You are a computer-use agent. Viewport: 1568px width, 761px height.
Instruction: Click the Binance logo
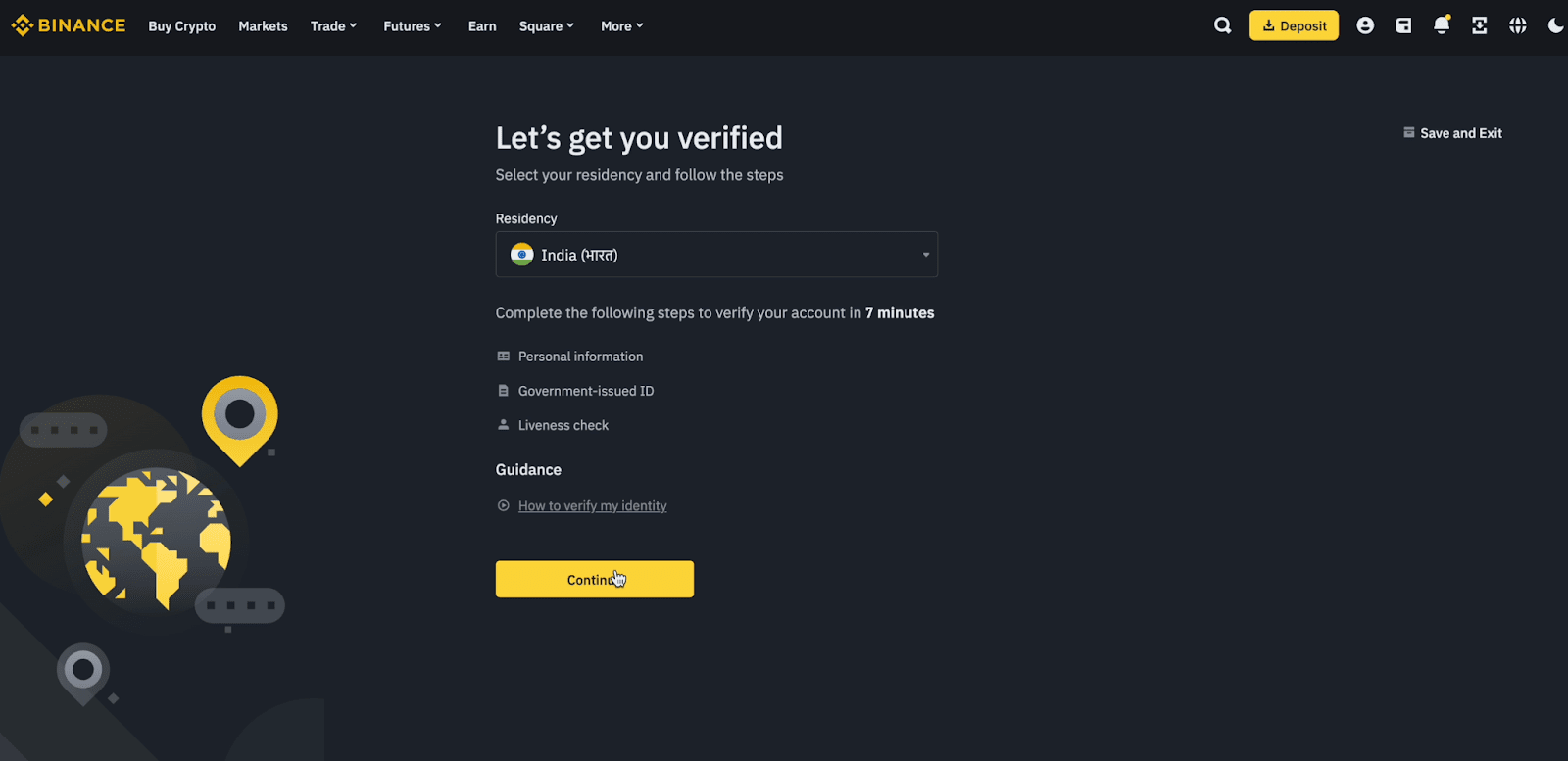pyautogui.click(x=69, y=25)
